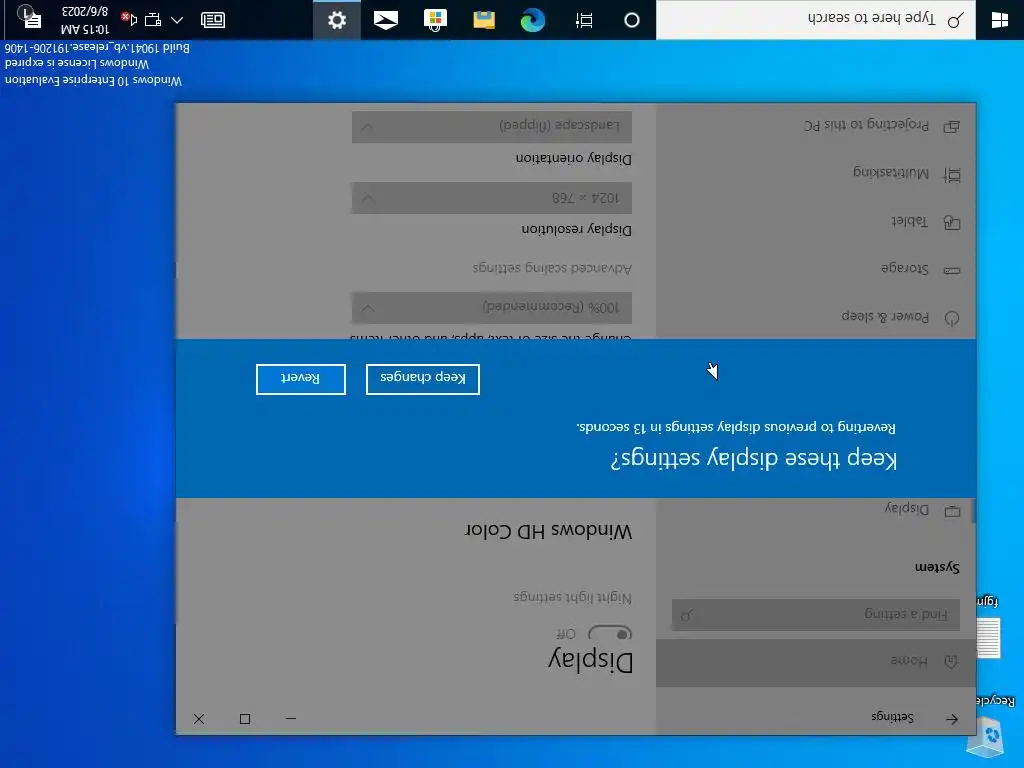
Task: Show hidden system tray icons chevron
Action: pos(177,20)
